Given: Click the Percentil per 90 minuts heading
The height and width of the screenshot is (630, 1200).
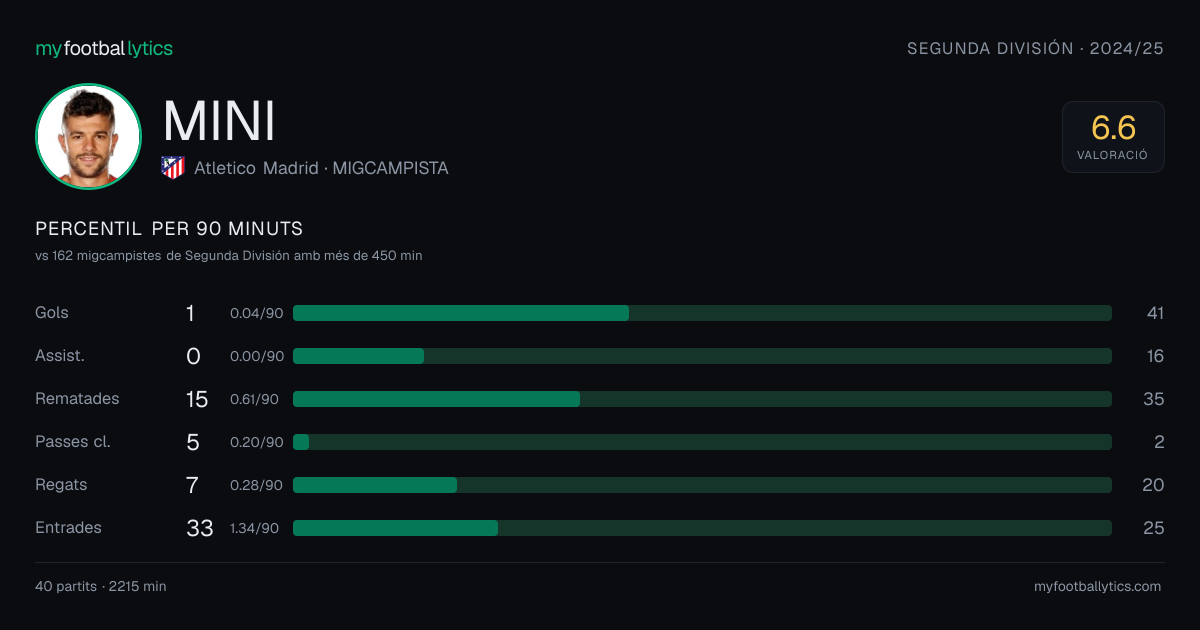Looking at the screenshot, I should click(x=169, y=228).
